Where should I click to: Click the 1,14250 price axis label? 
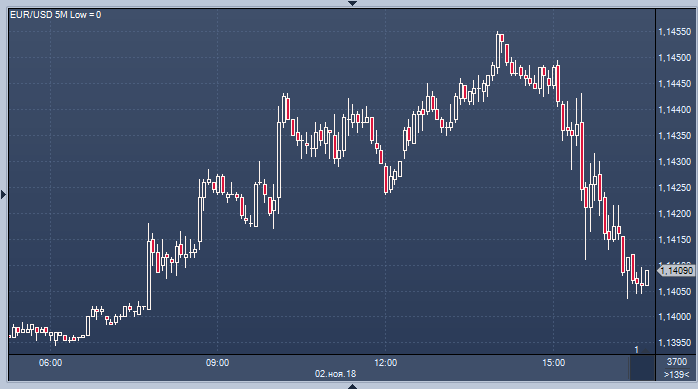coord(675,188)
